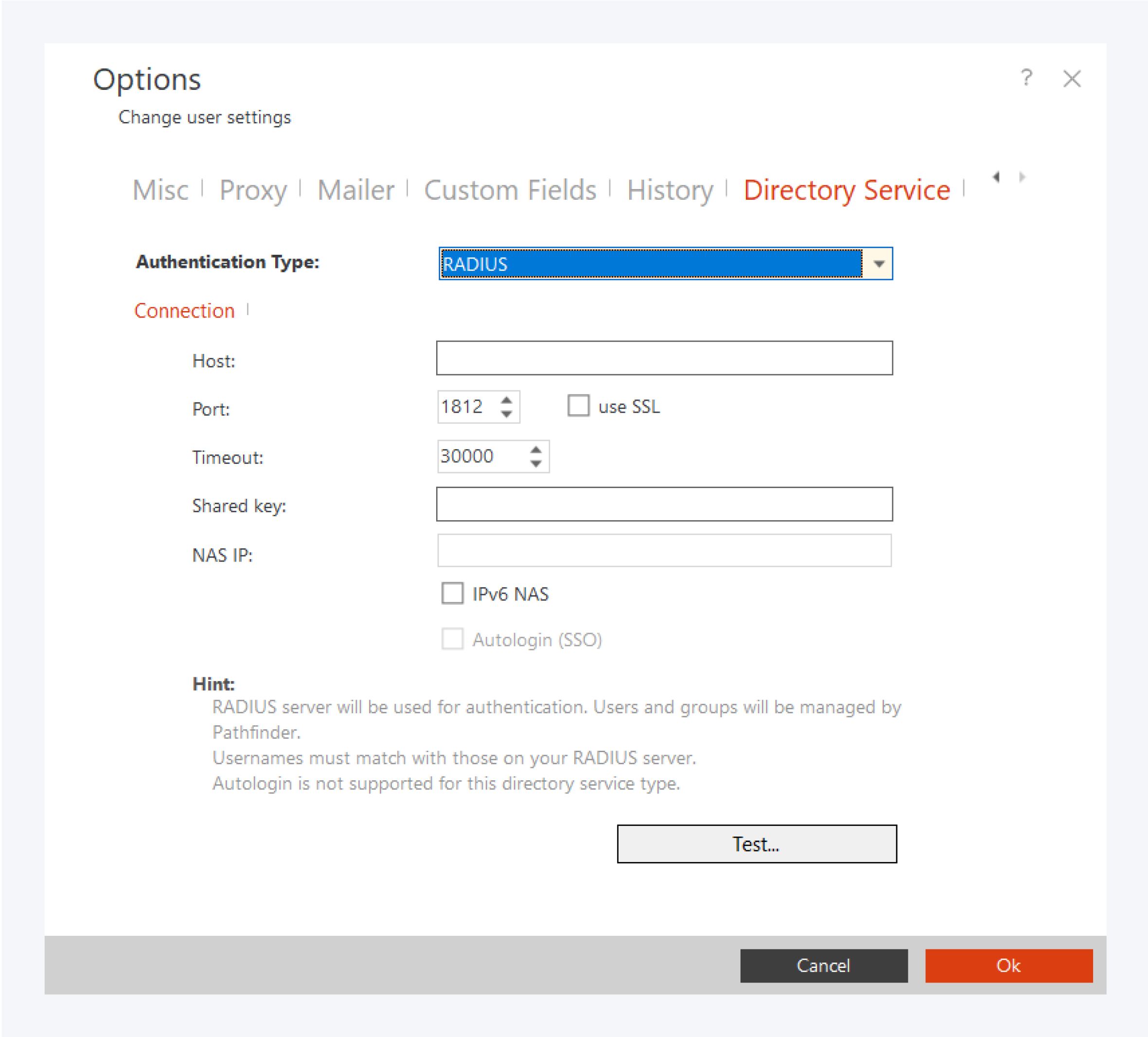Increase Timeout value with up arrow

pos(535,450)
